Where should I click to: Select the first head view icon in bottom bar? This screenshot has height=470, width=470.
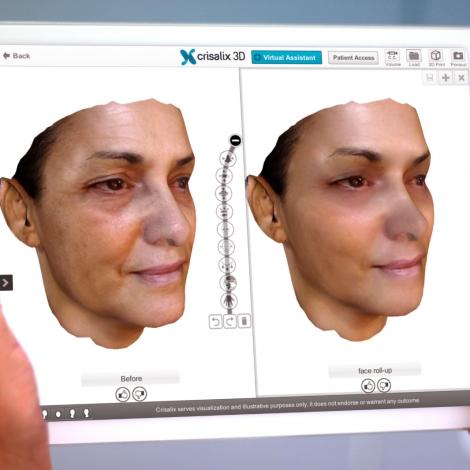pyautogui.click(x=45, y=414)
